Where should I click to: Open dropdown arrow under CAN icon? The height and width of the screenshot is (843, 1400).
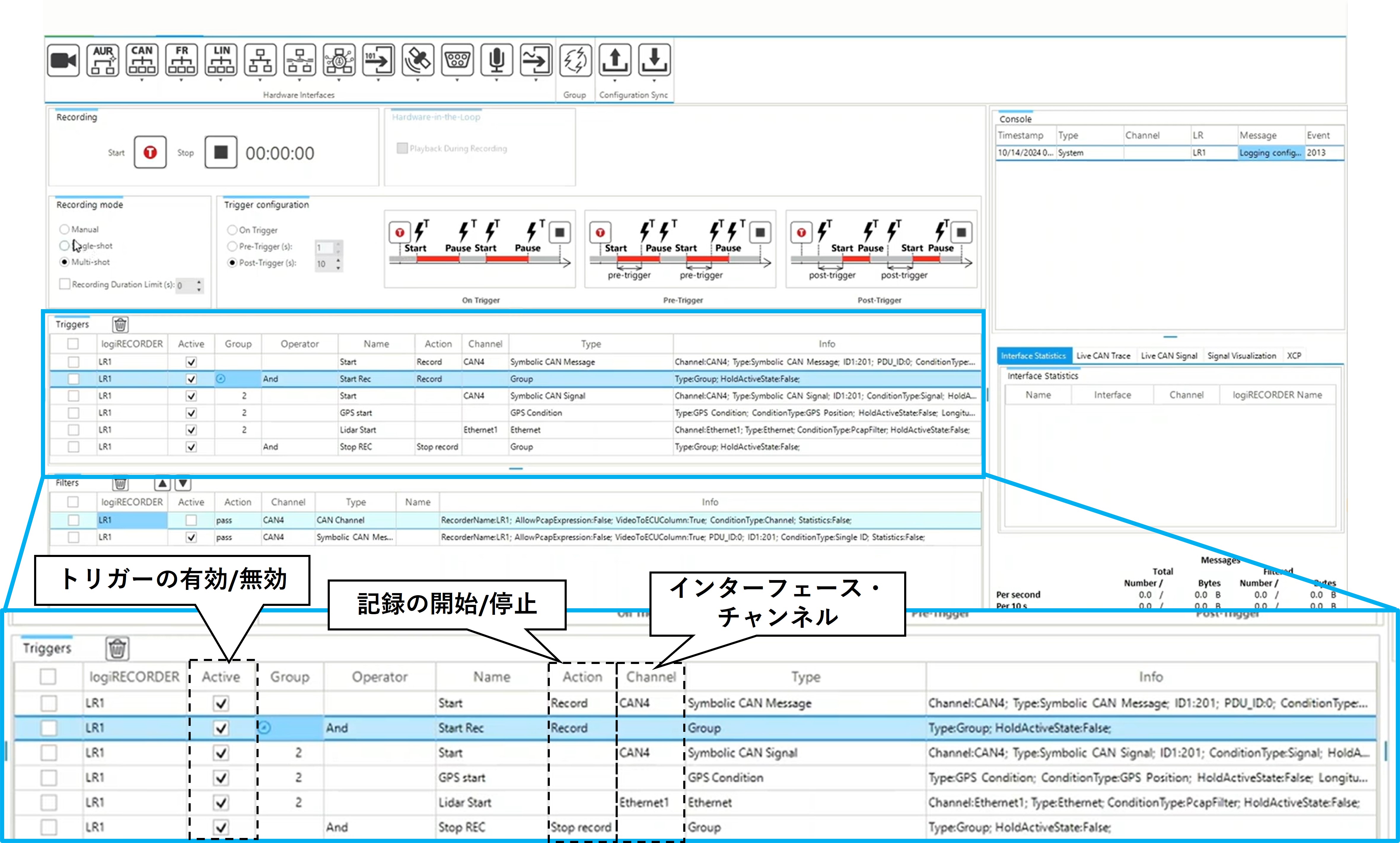click(x=142, y=81)
